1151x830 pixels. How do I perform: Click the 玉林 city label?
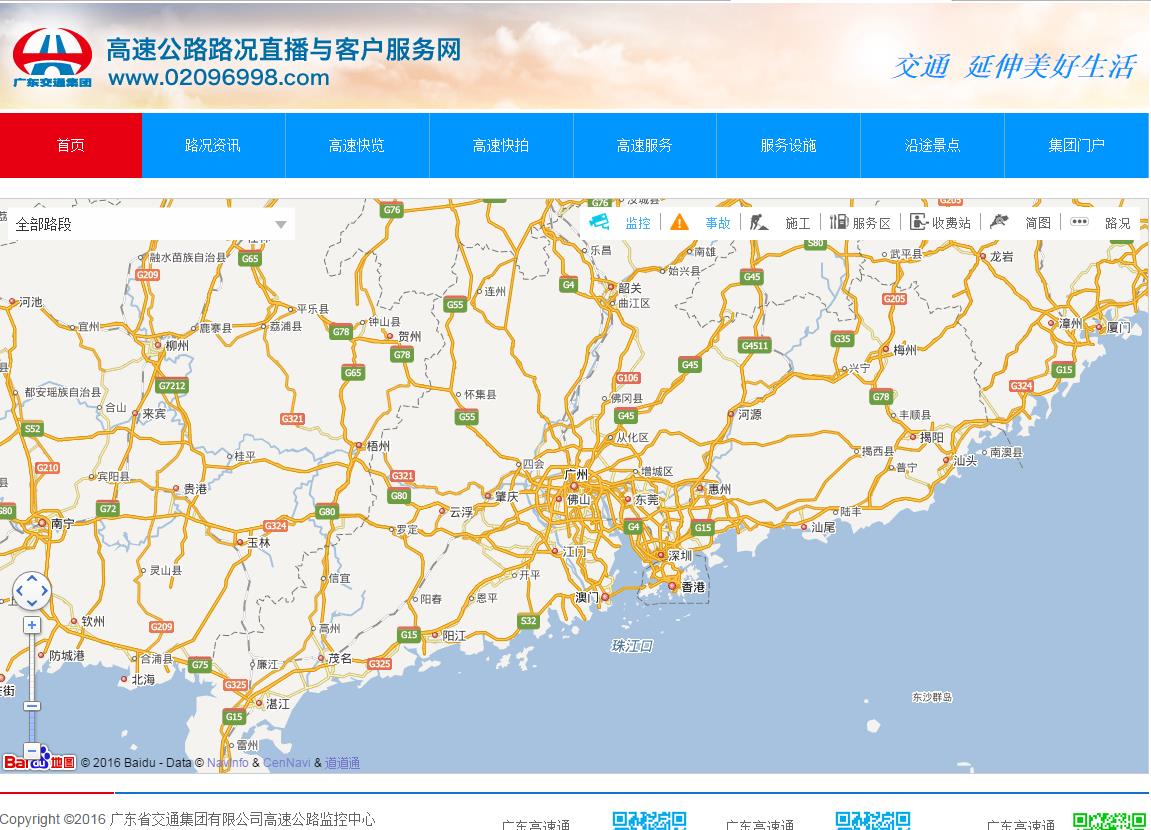(258, 542)
